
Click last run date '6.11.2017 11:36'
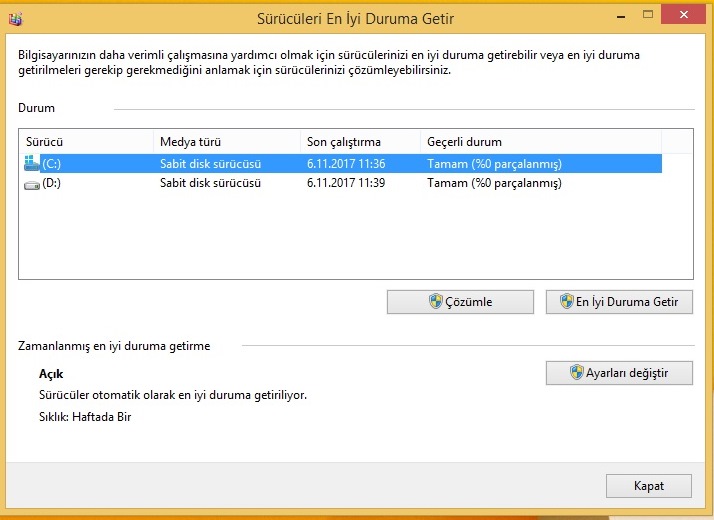[x=346, y=164]
